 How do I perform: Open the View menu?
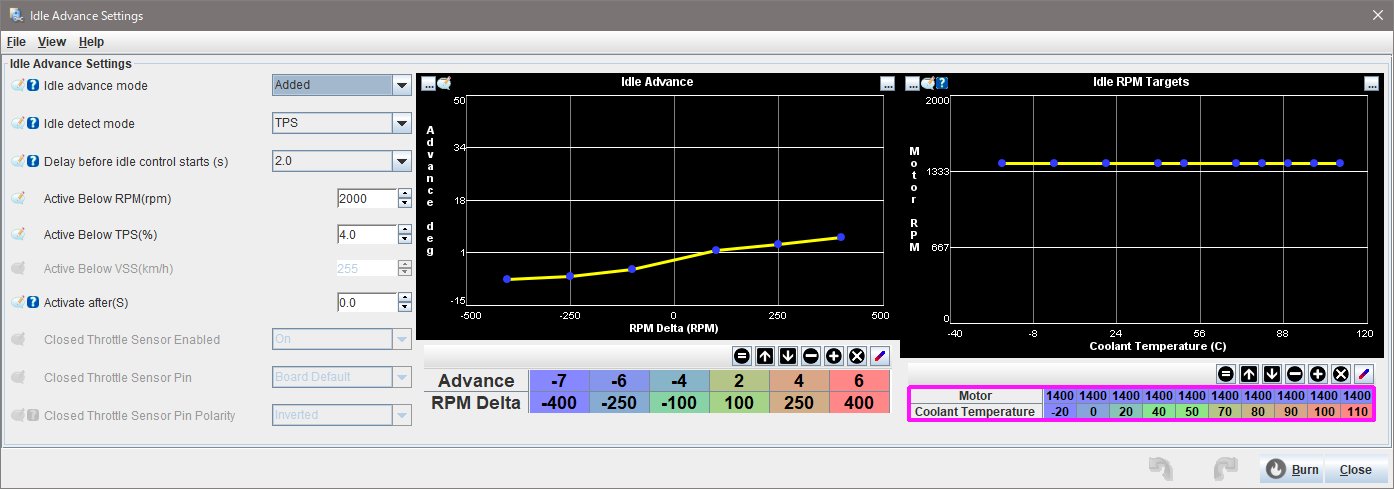click(52, 42)
